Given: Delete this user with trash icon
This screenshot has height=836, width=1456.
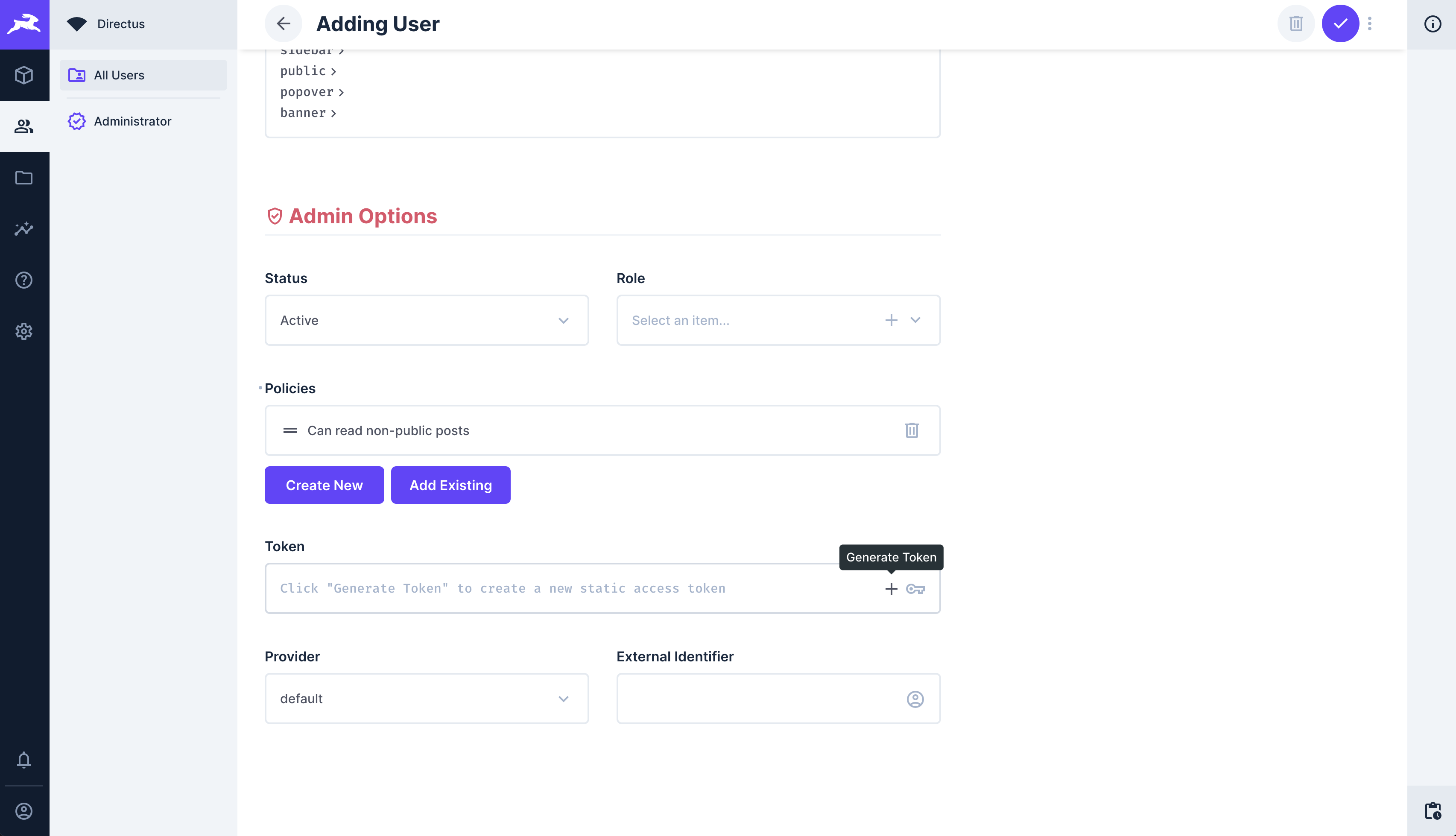Looking at the screenshot, I should tap(1296, 23).
